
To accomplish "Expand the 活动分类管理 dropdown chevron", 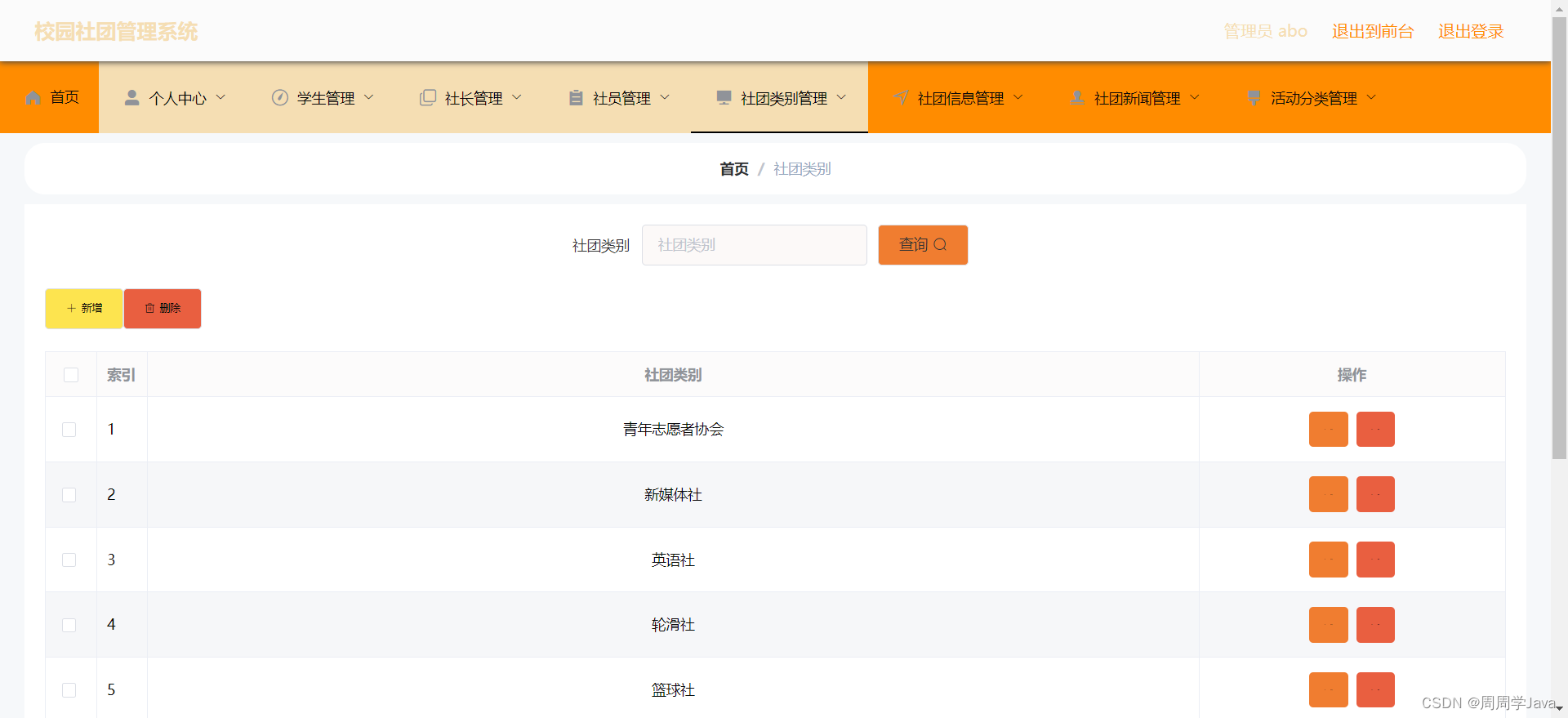I will pos(1371,97).
